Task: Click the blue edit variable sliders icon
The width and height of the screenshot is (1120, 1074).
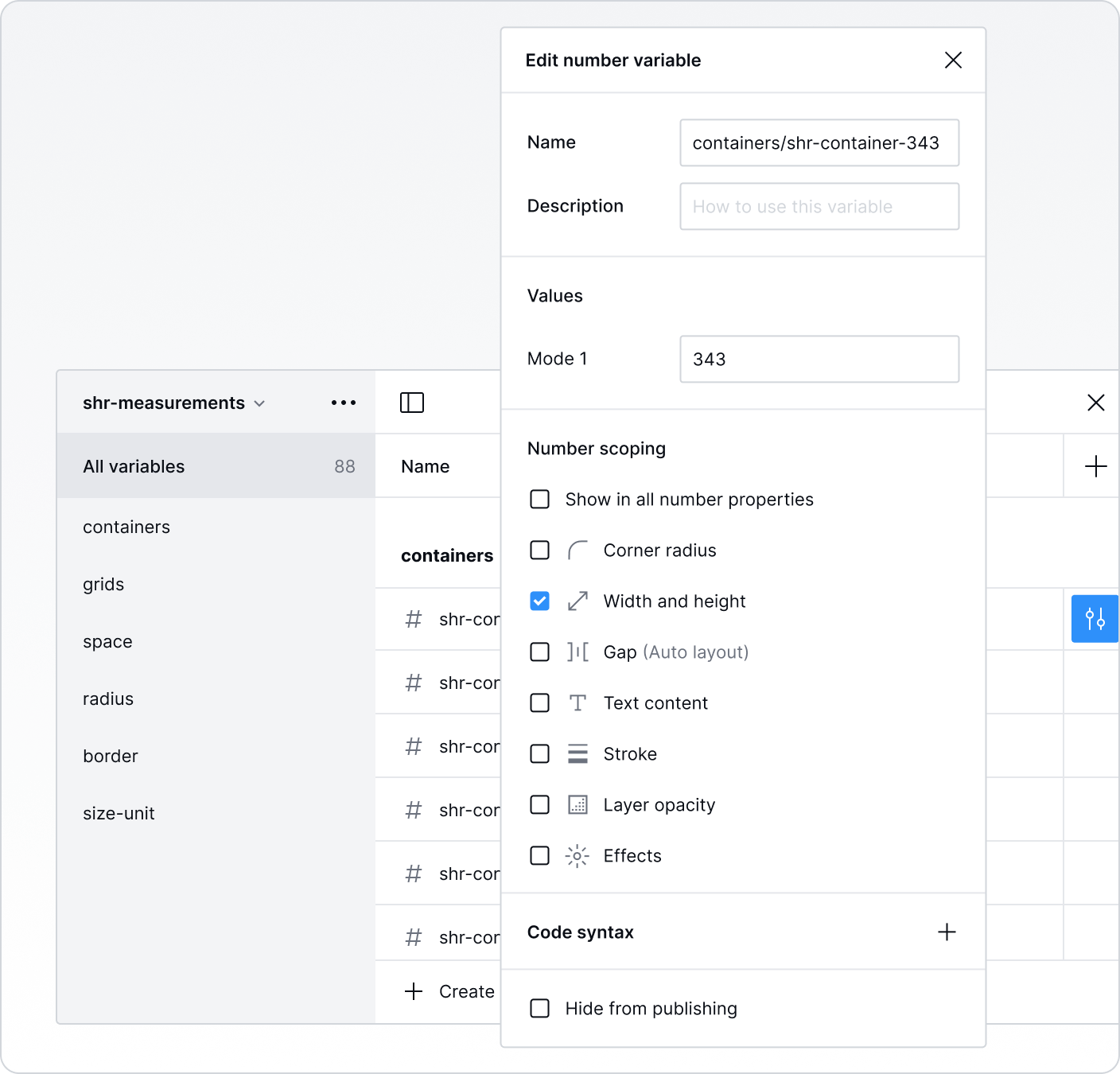Action: pos(1095,618)
